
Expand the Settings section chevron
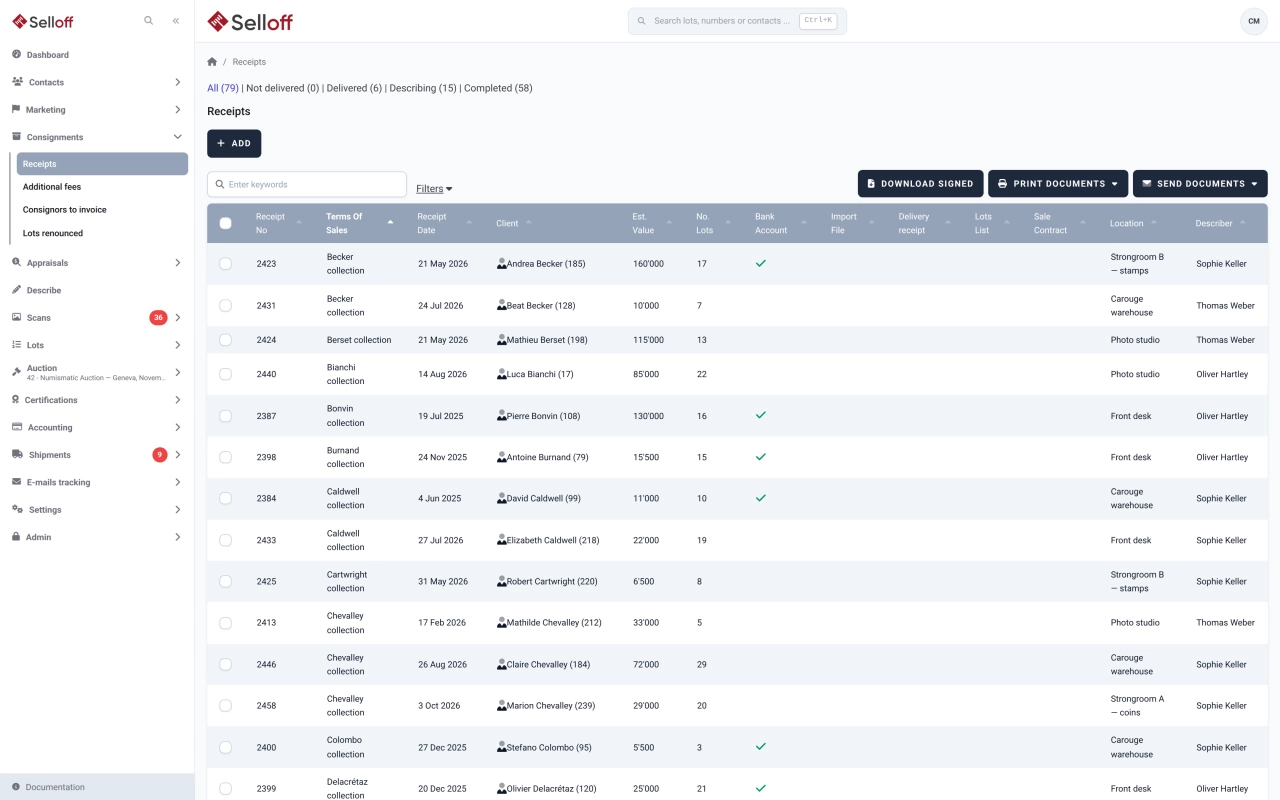click(x=178, y=510)
